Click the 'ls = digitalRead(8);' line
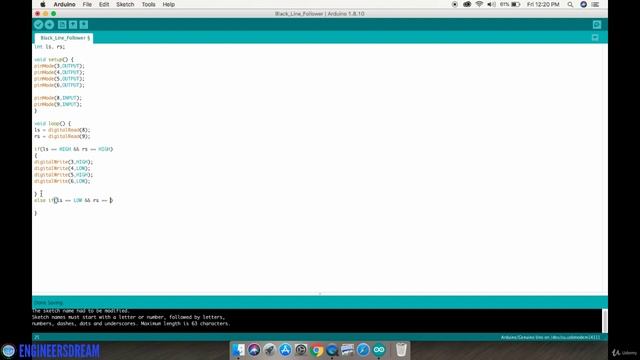Viewport: 640px width, 360px height. (x=62, y=130)
